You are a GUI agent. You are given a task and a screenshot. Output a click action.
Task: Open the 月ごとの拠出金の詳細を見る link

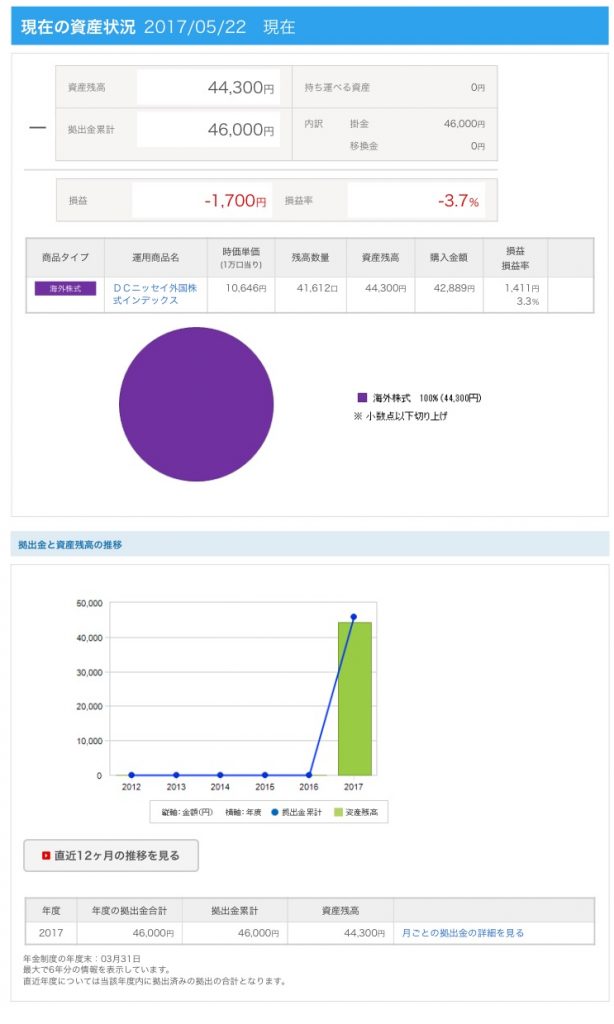click(x=462, y=933)
